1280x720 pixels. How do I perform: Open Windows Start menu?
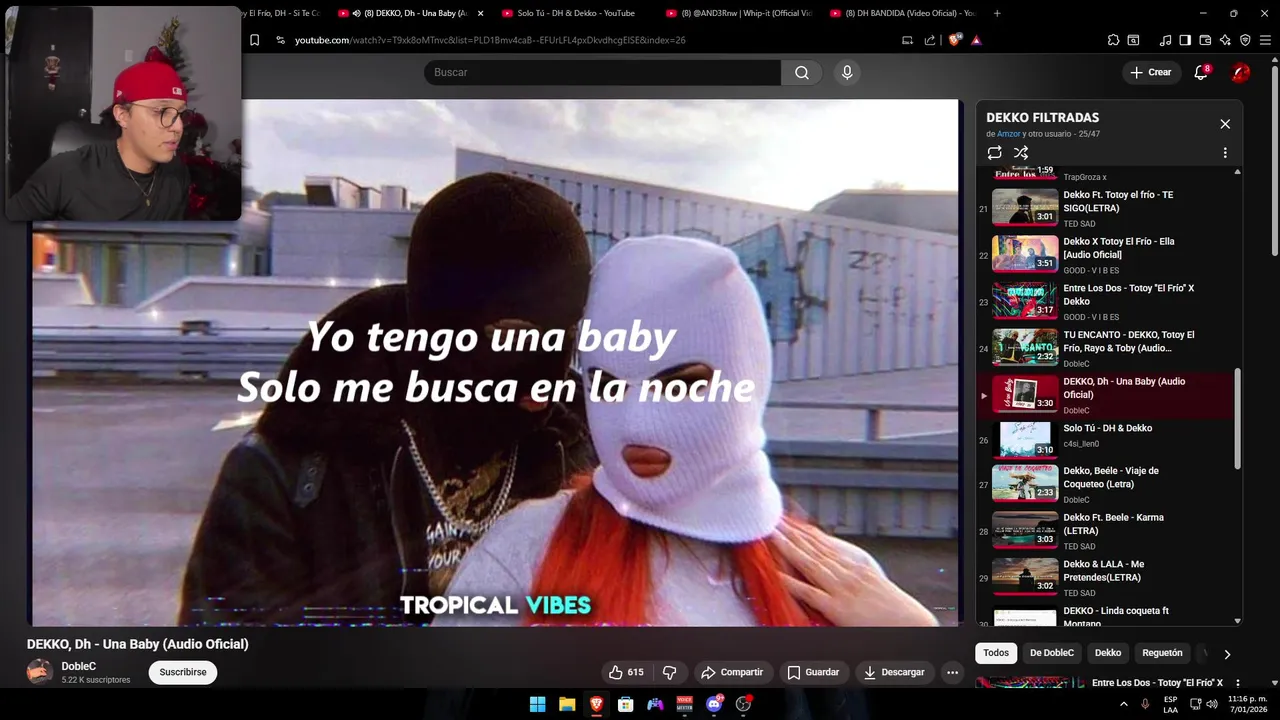(x=537, y=704)
